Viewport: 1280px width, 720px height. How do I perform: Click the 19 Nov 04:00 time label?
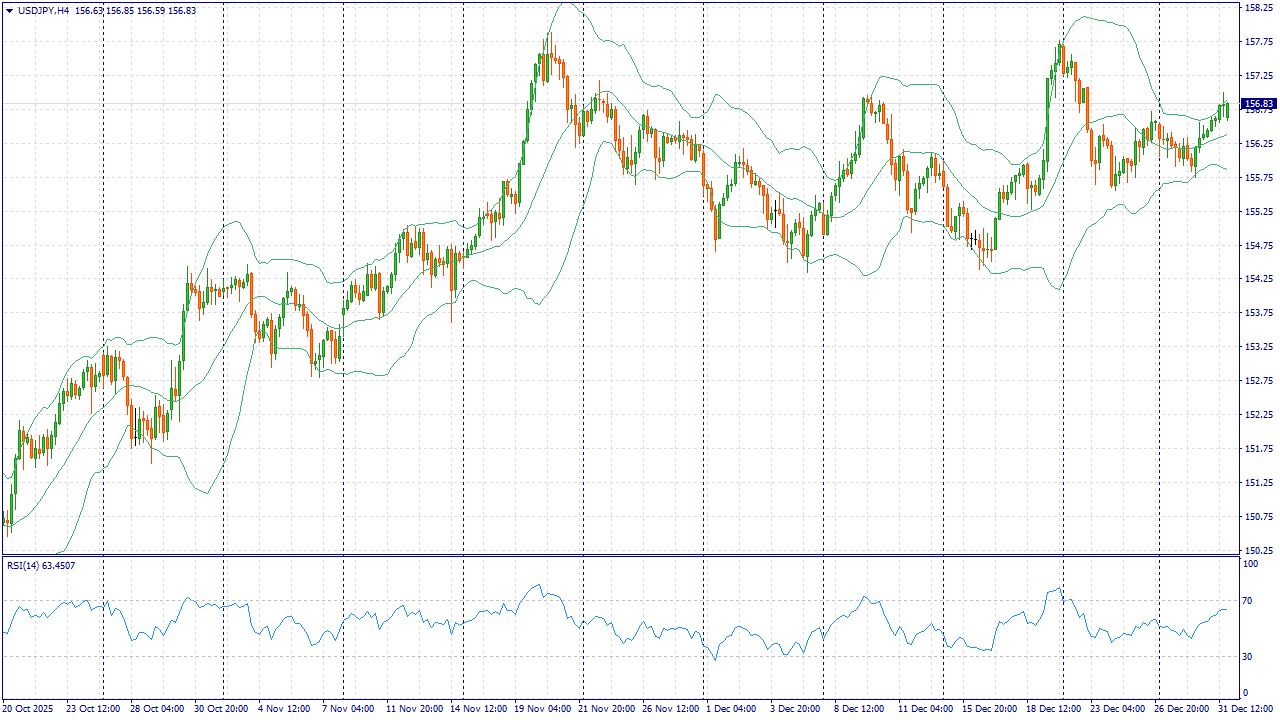[541, 708]
